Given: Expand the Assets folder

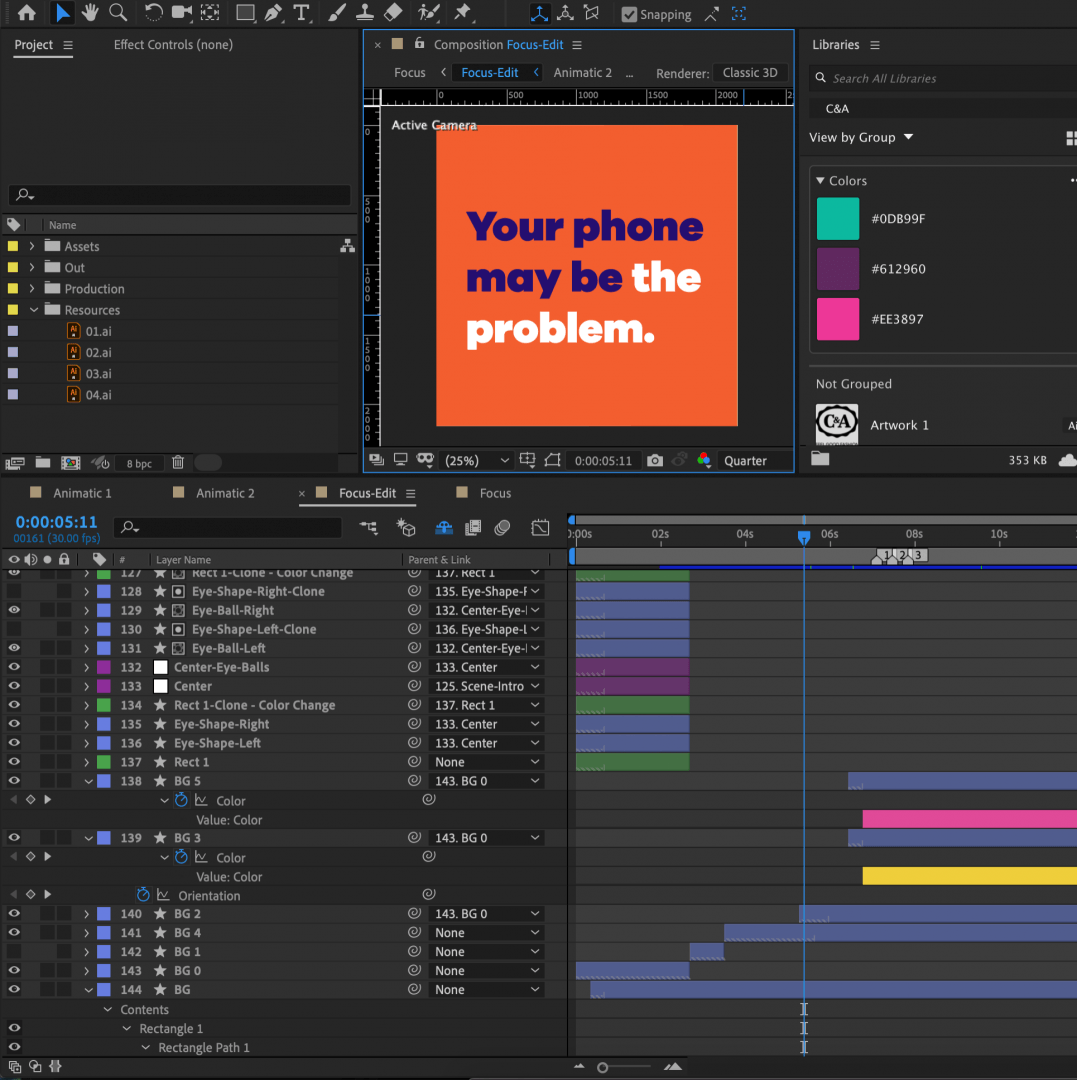Looking at the screenshot, I should tap(32, 246).
